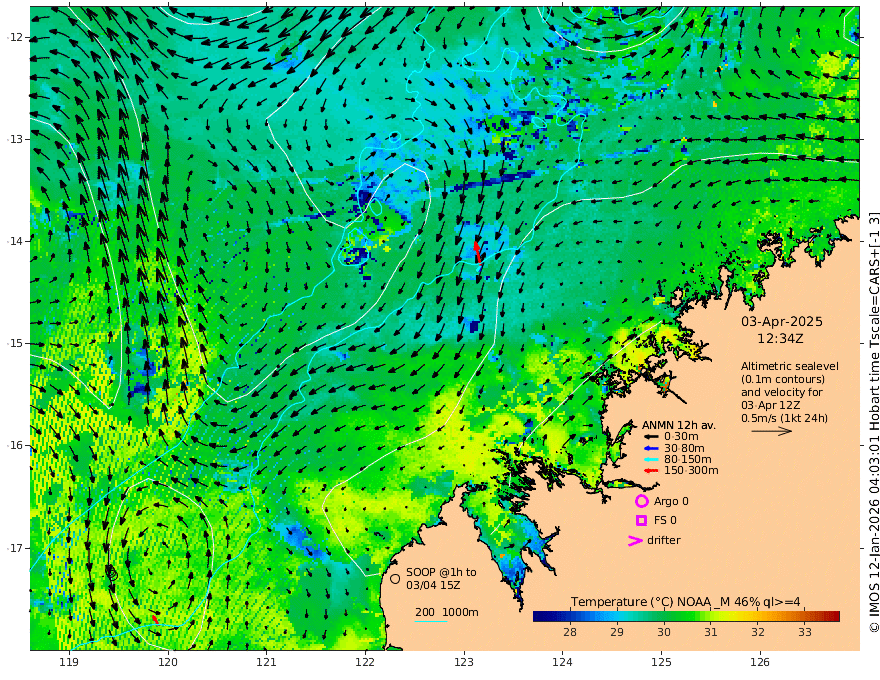Click the red current arrow near 123E 14S
The image size is (880, 680).
pos(477,252)
